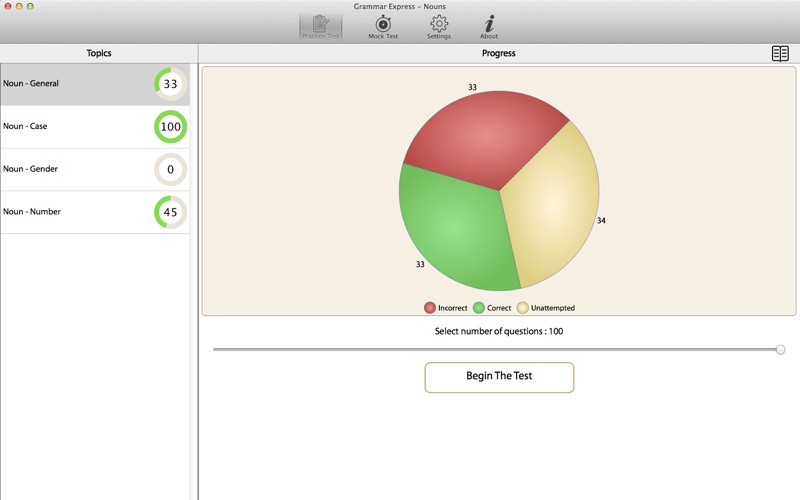Viewport: 800px width, 500px height.
Task: Click the 0 progress ring for Noun - Gender
Action: [x=170, y=169]
